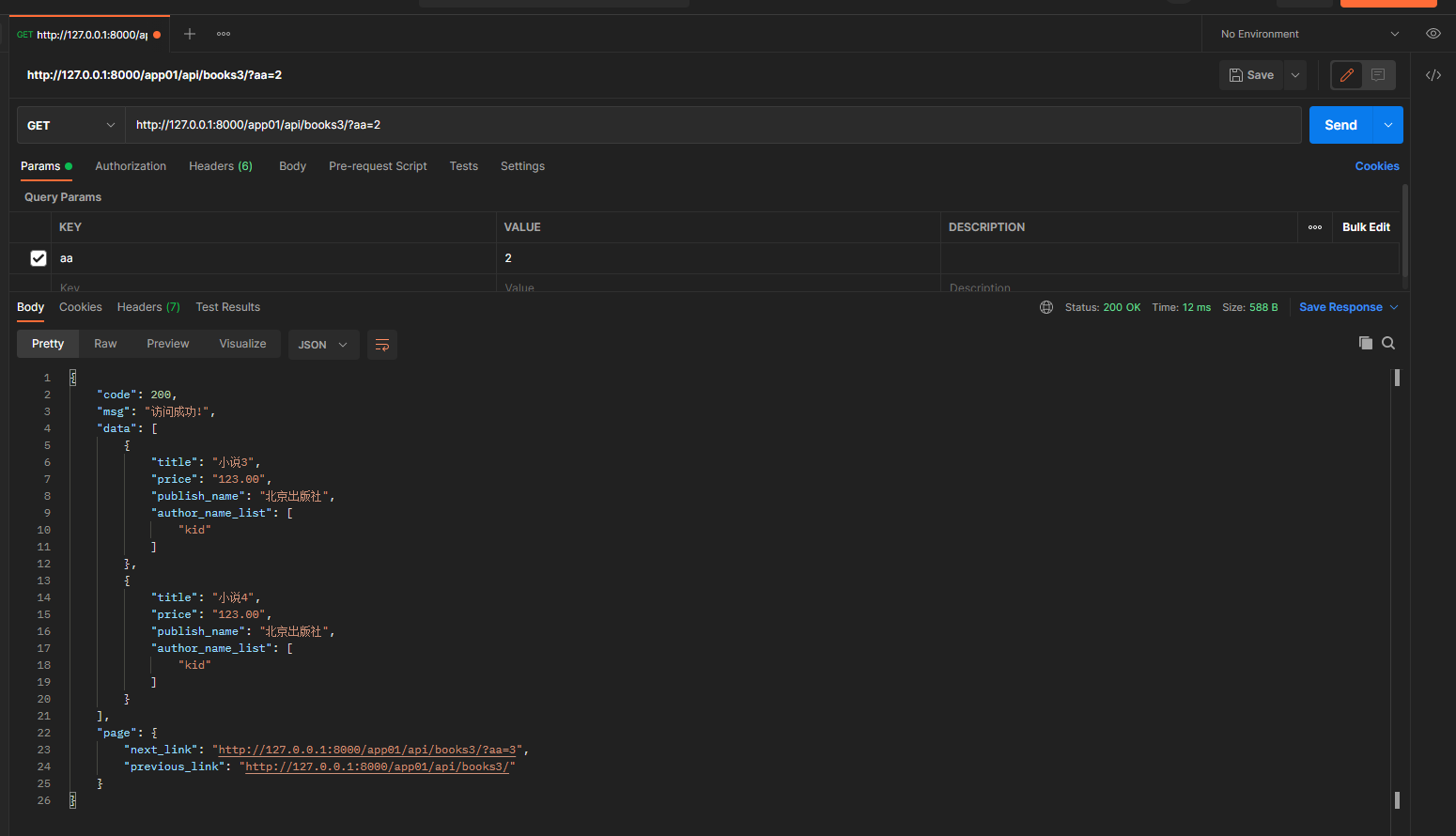The width and height of the screenshot is (1456, 836).
Task: Expand the Send options arrow
Action: pyautogui.click(x=1388, y=125)
